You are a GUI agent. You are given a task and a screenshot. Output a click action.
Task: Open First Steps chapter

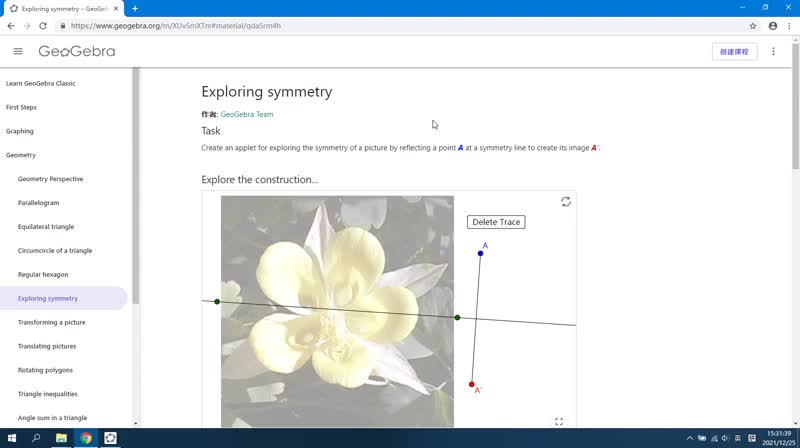pyautogui.click(x=21, y=107)
